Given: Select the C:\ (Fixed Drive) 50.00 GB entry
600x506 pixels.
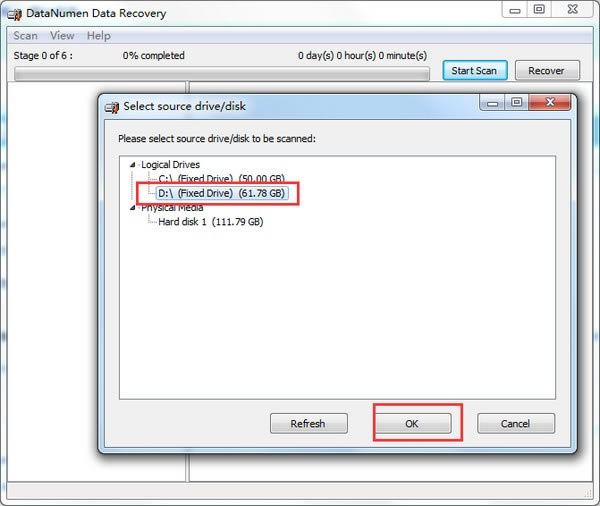Looking at the screenshot, I should pos(221,179).
